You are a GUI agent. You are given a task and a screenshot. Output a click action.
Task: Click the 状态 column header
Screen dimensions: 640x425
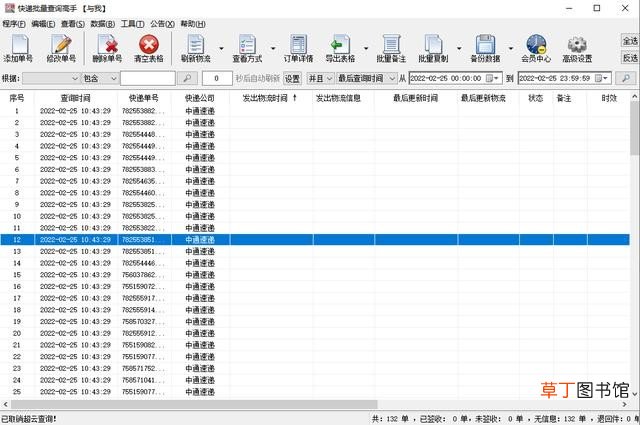[x=536, y=98]
